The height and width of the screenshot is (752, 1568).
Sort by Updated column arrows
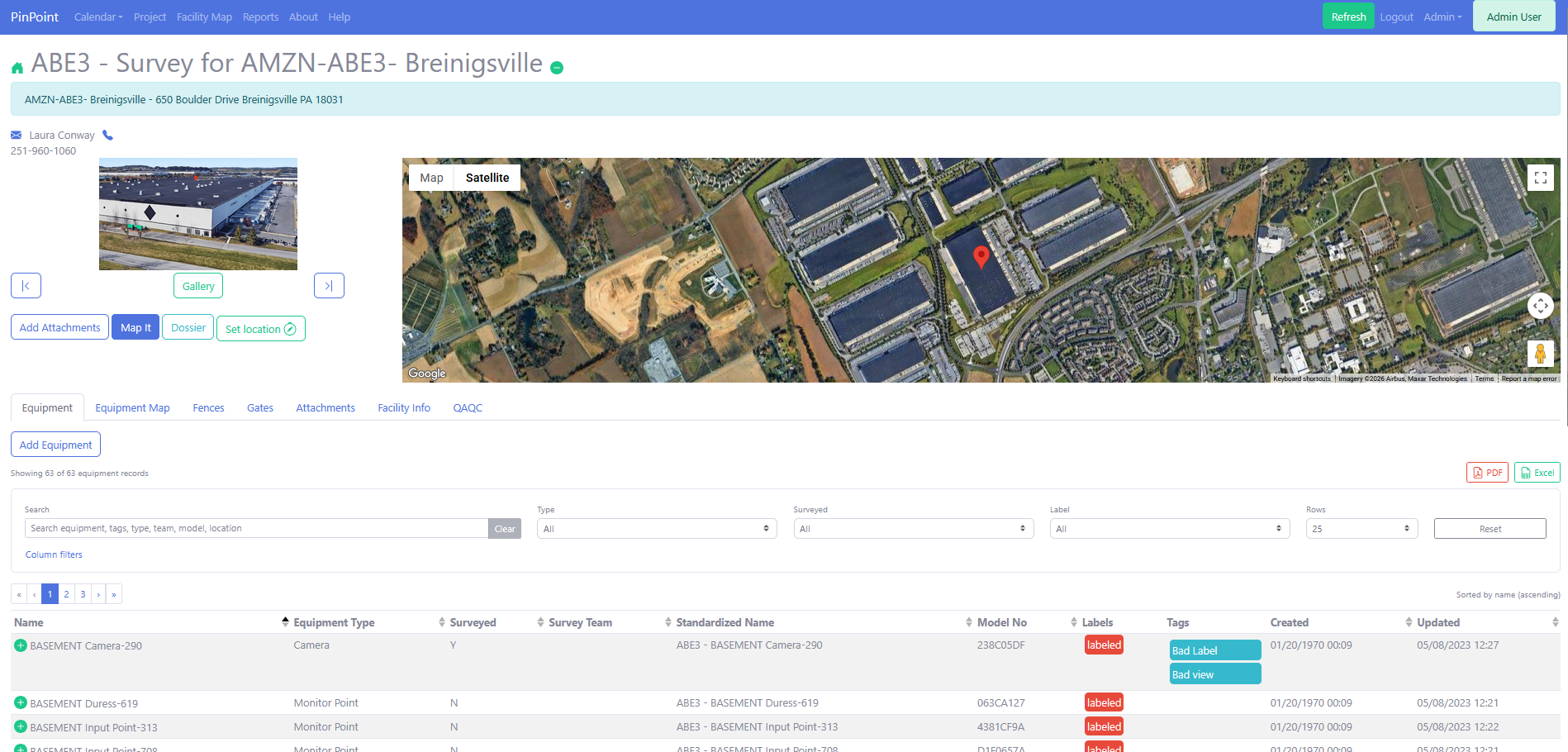1556,622
